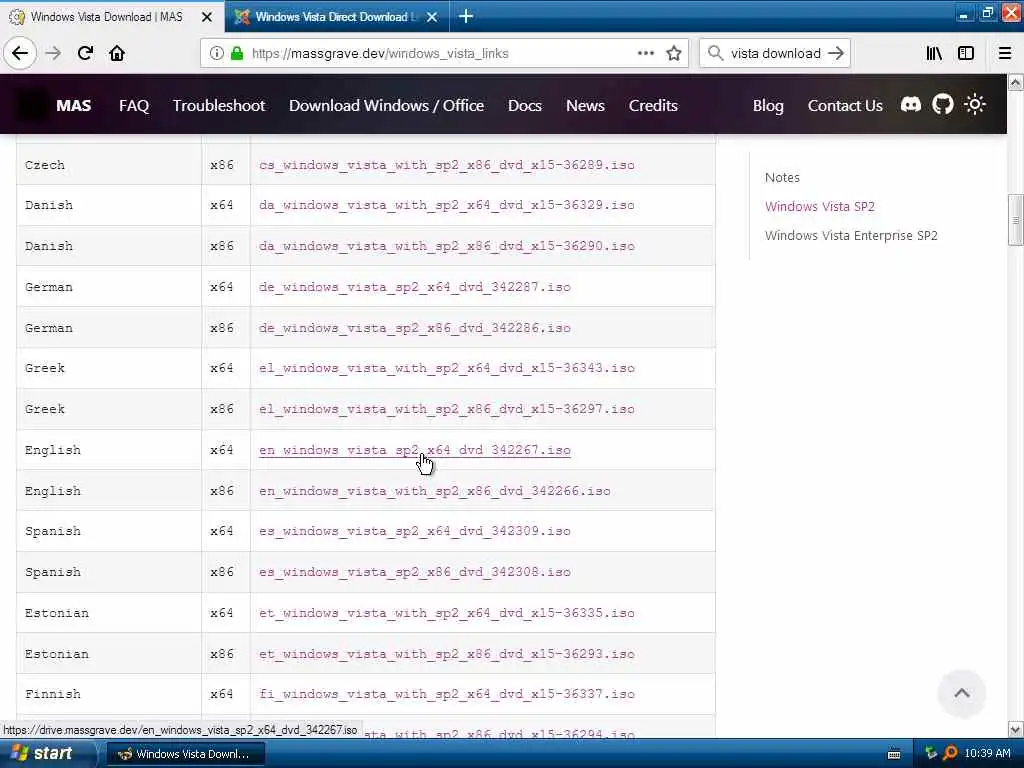Download Czech x86 Vista ISO link

(x=447, y=165)
